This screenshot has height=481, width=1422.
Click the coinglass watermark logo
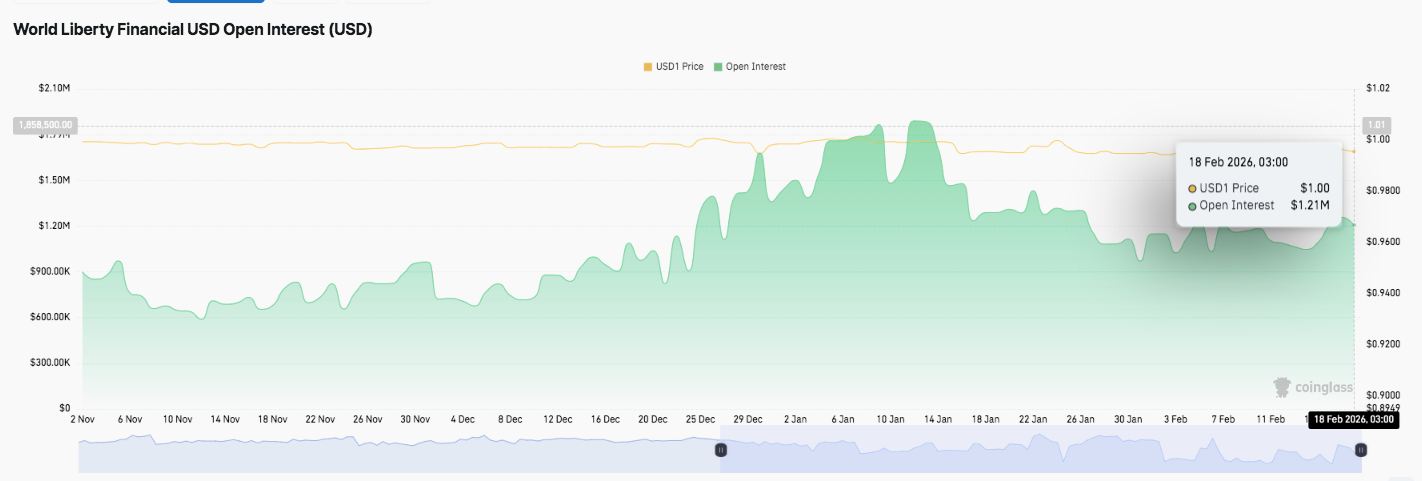(x=1312, y=387)
